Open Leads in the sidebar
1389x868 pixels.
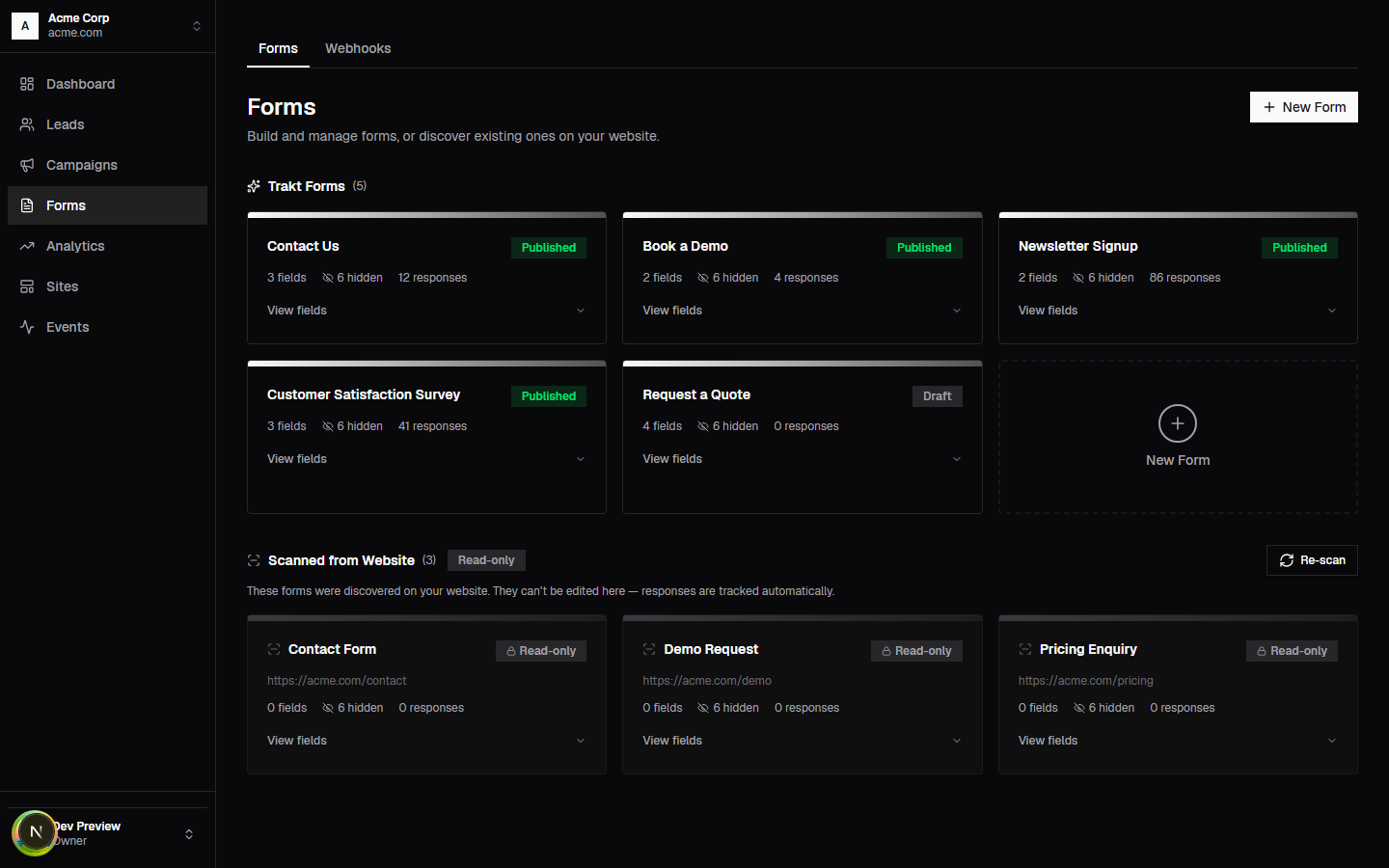click(x=107, y=124)
